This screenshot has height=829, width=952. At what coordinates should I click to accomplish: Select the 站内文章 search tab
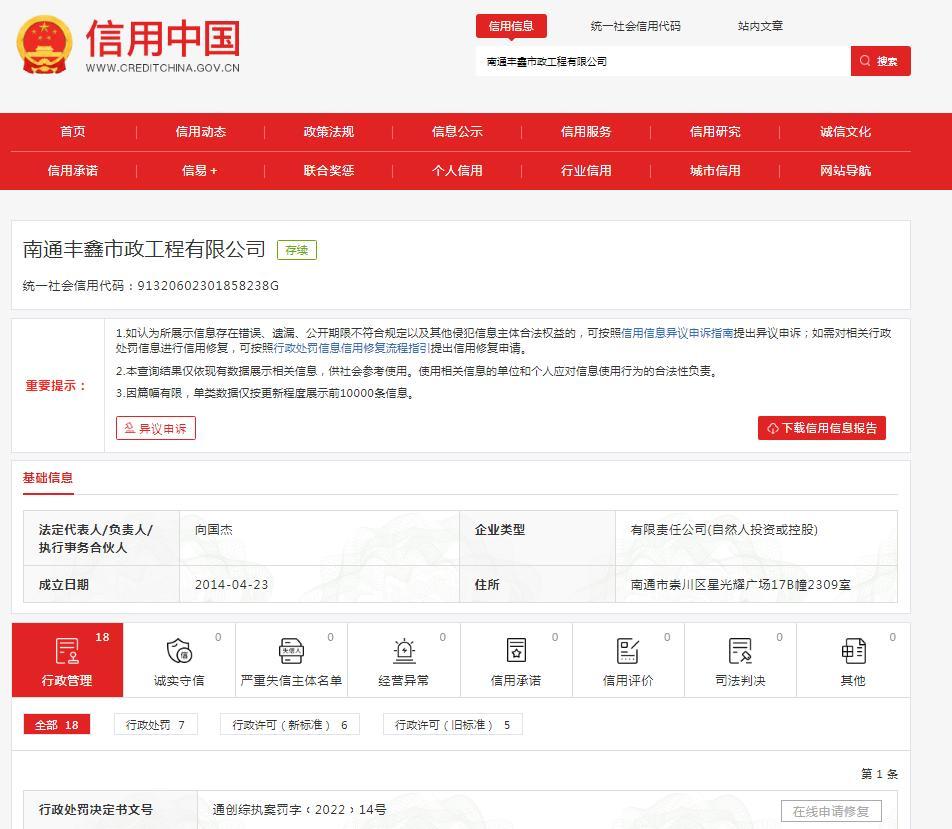760,26
